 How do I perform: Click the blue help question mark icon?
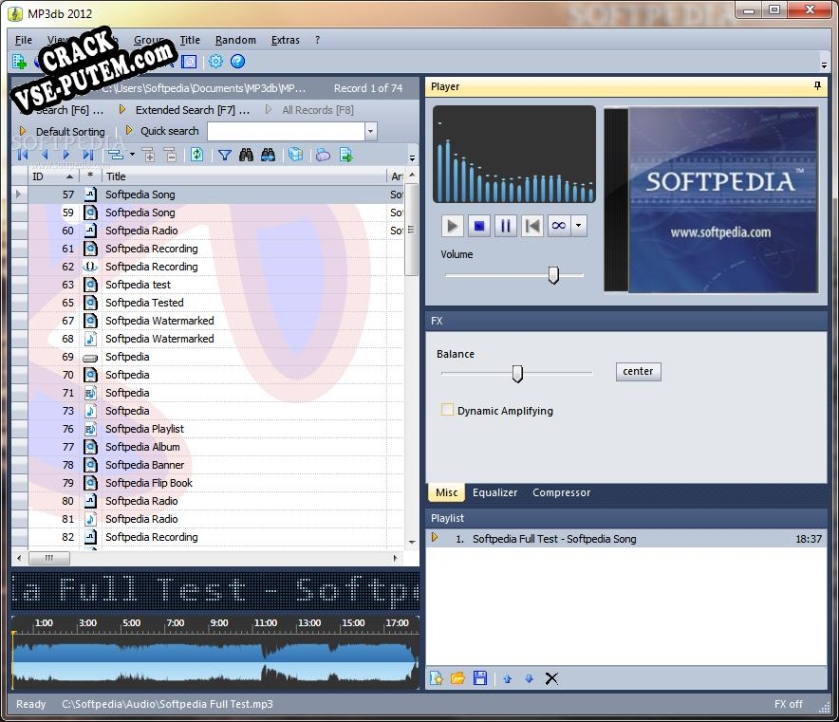tap(238, 62)
